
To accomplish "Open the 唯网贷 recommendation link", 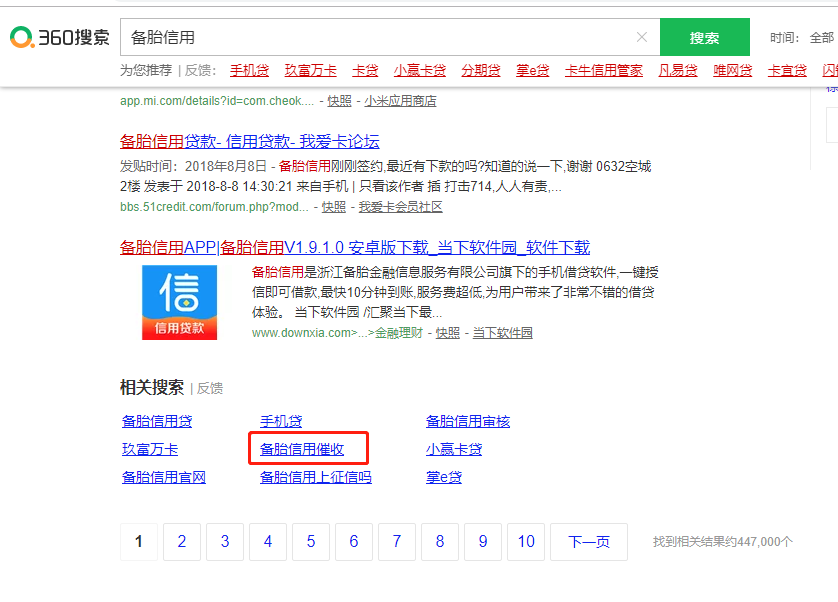I will coord(733,70).
